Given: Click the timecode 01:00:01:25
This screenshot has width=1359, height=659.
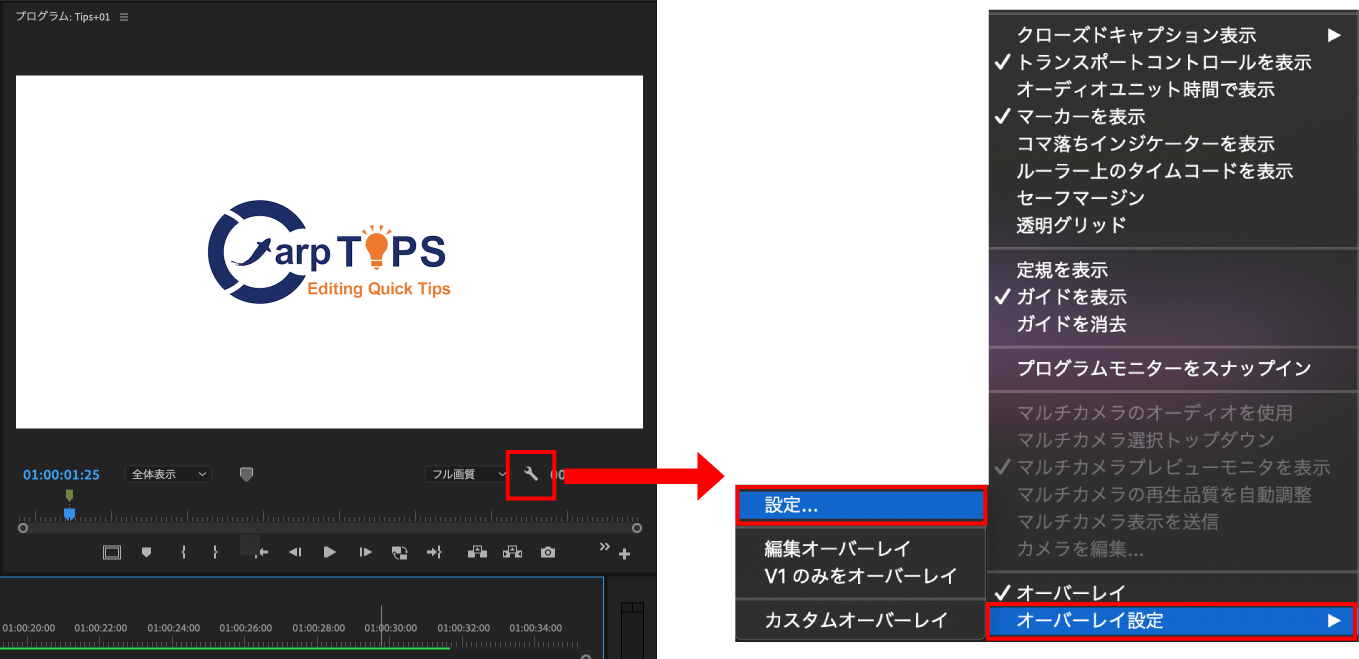Looking at the screenshot, I should pos(61,474).
